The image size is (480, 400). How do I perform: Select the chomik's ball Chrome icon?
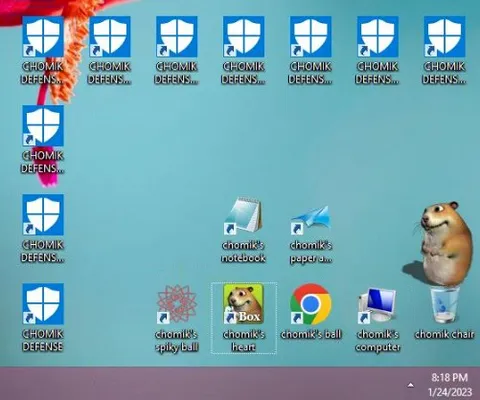coord(311,304)
